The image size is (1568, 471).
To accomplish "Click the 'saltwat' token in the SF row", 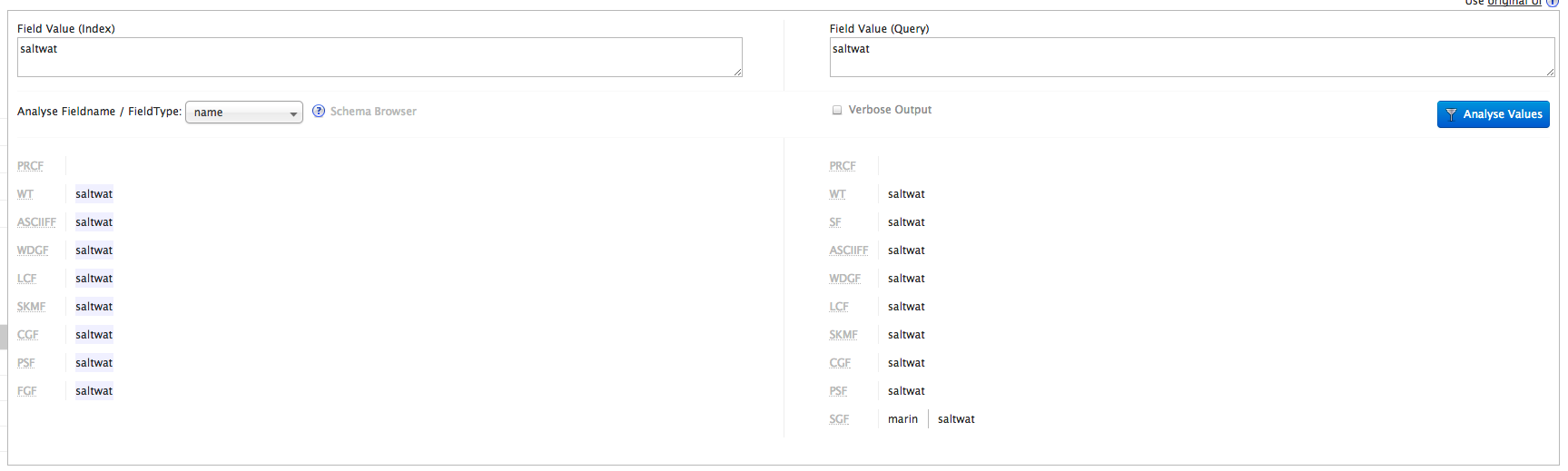I will (x=906, y=222).
